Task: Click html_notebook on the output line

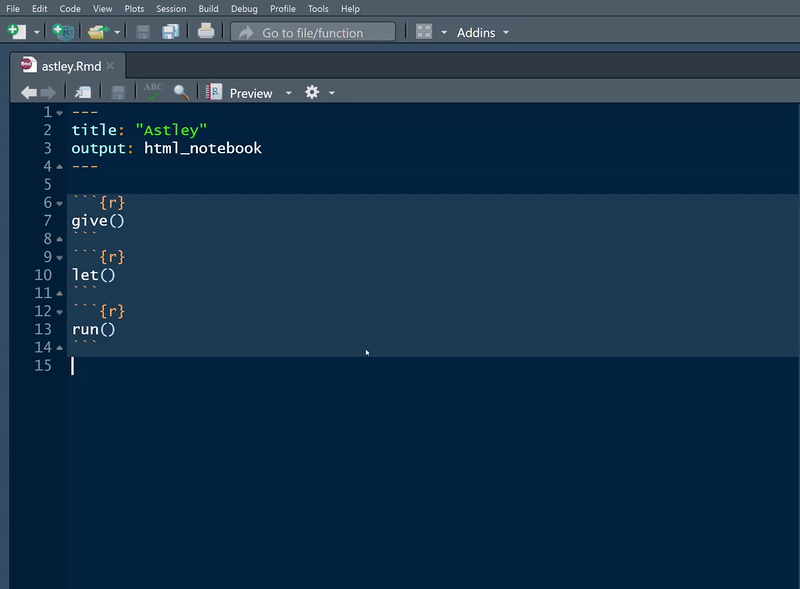Action: (x=203, y=149)
